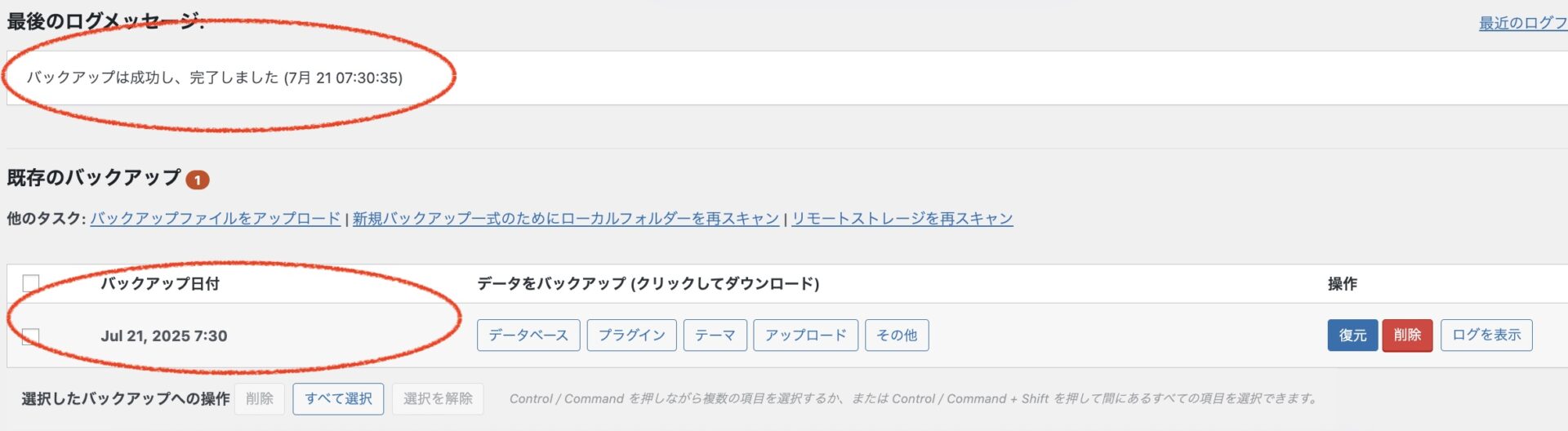Download the プラグイン backup file
The width and height of the screenshot is (1568, 431).
pyautogui.click(x=631, y=335)
